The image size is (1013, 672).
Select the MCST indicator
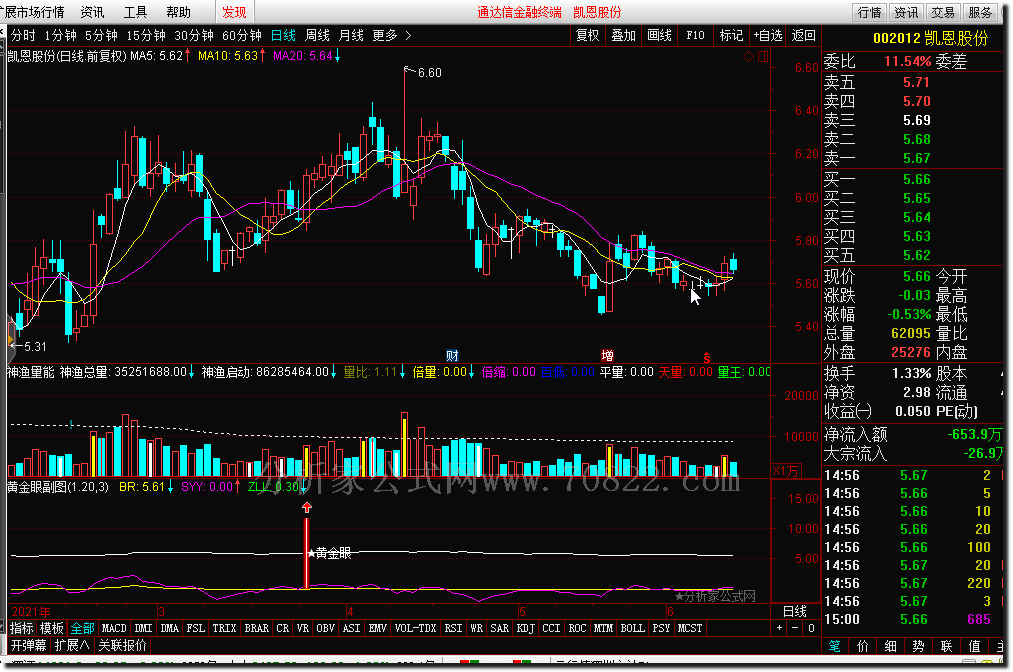pyautogui.click(x=689, y=628)
